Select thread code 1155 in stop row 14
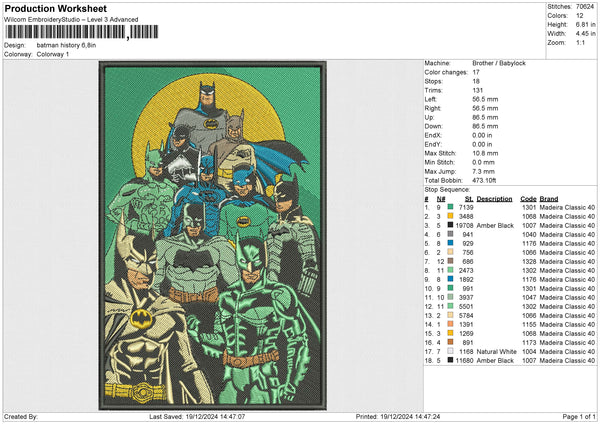This screenshot has height=424, width=600. pyautogui.click(x=529, y=325)
